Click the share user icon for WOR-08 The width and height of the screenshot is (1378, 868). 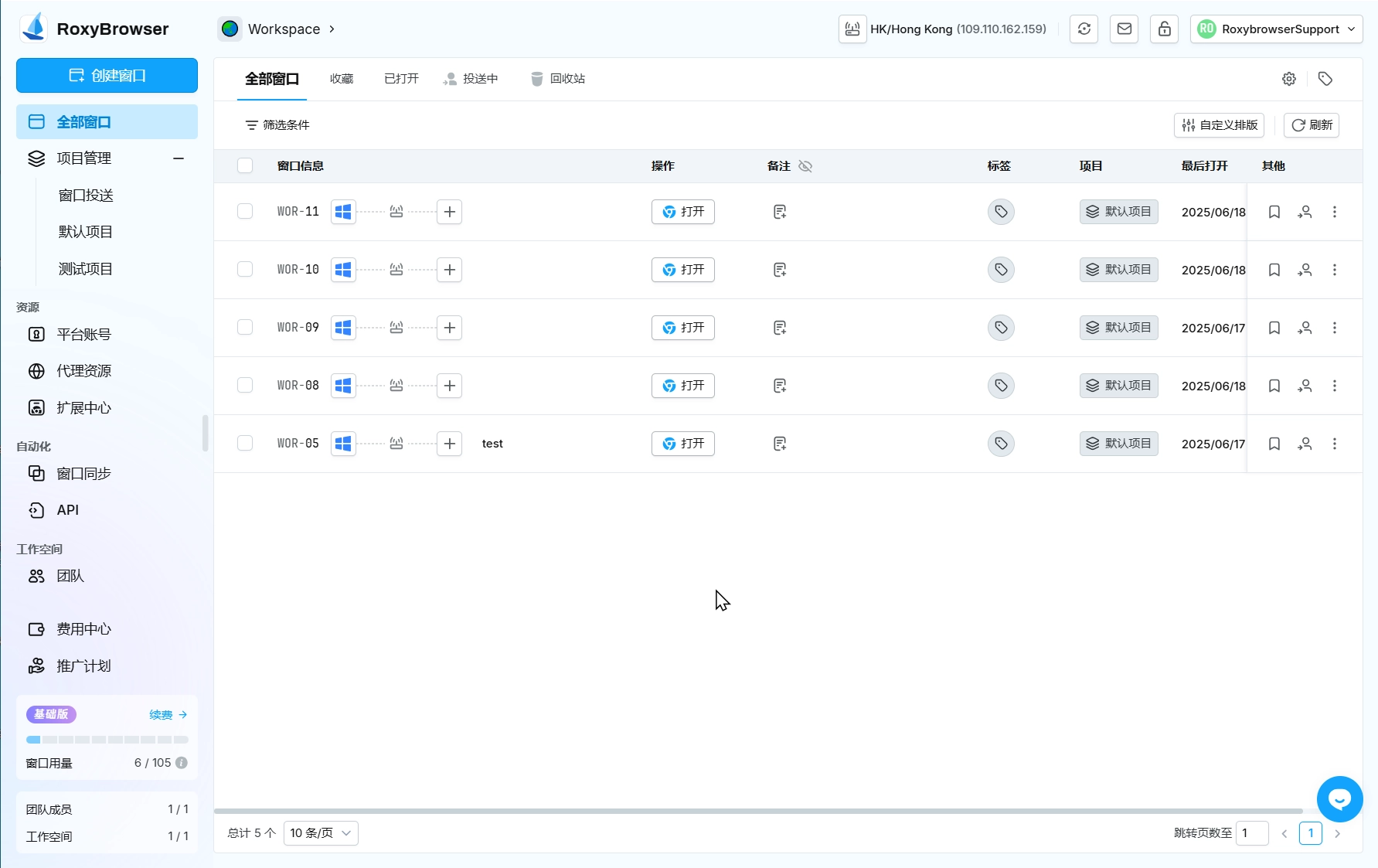coord(1305,386)
